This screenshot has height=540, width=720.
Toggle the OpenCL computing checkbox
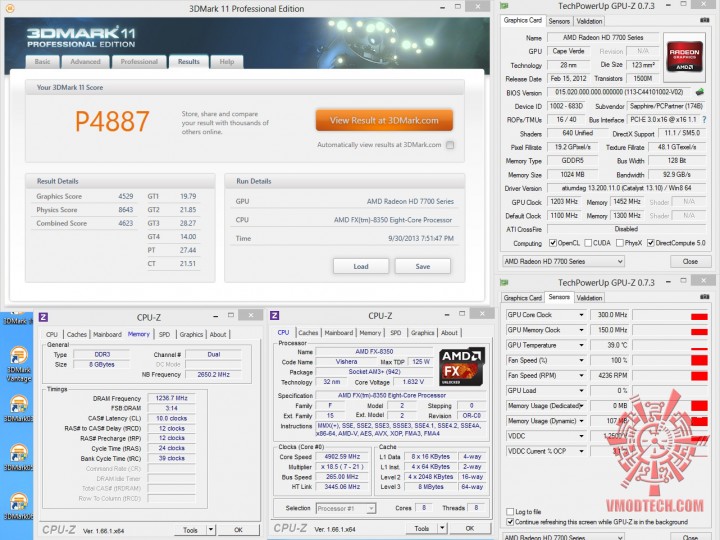(553, 243)
